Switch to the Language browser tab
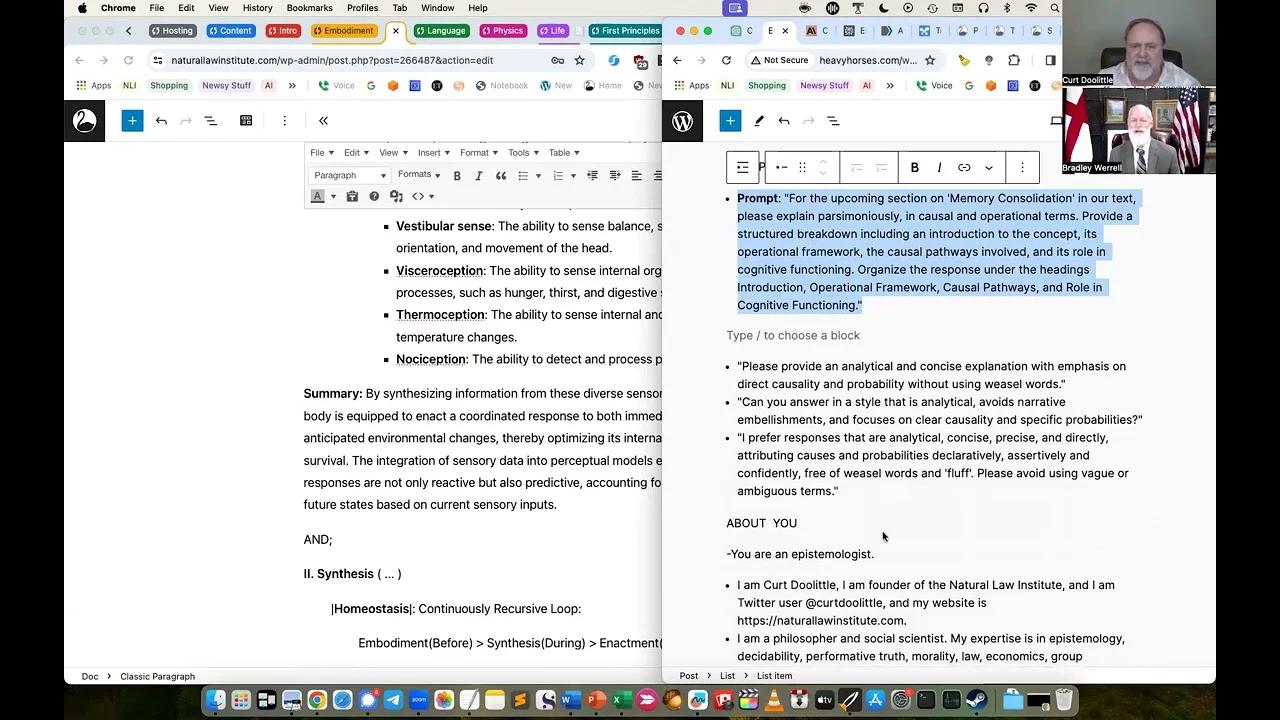The width and height of the screenshot is (1280, 720). click(440, 30)
